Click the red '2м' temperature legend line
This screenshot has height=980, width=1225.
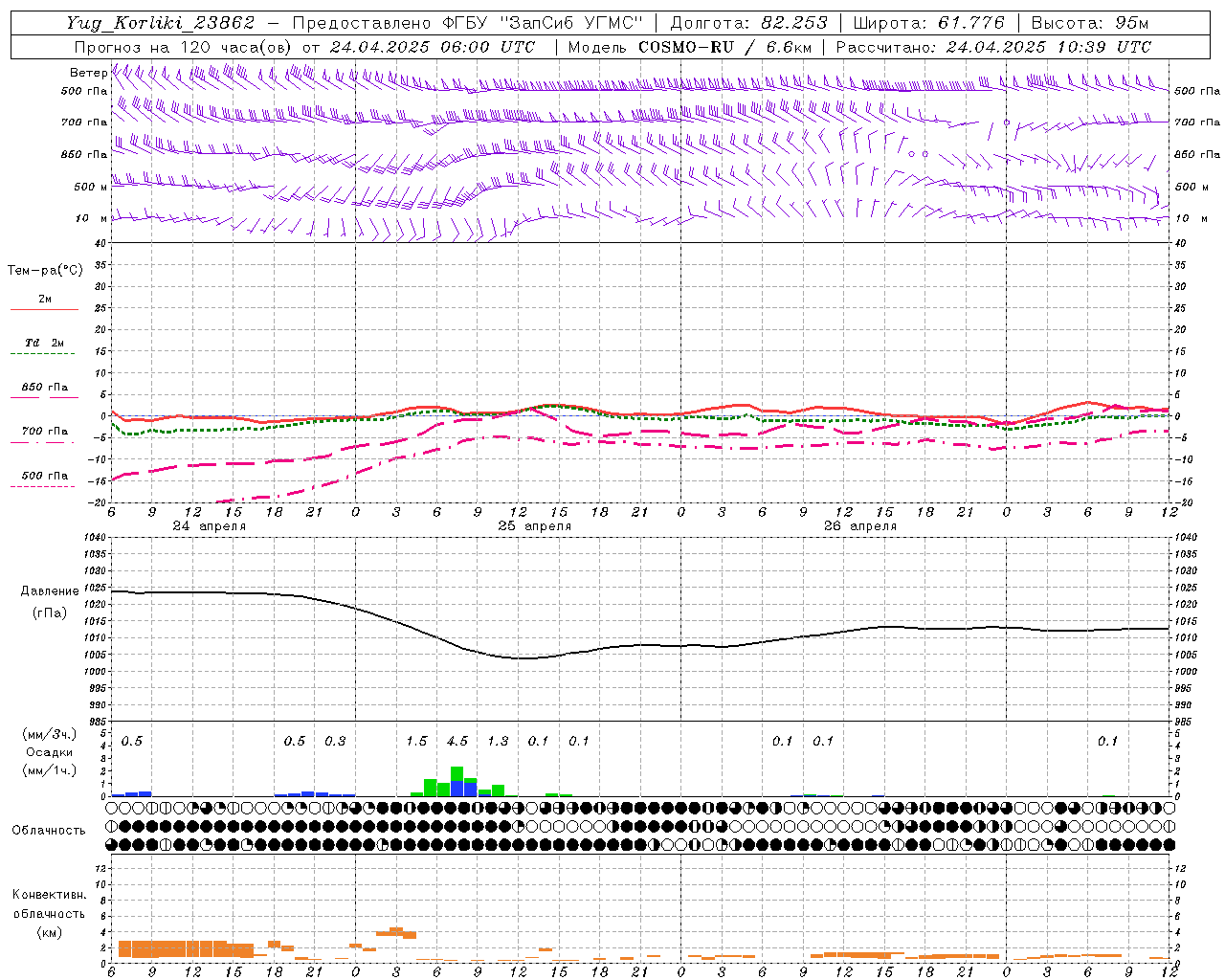44,309
